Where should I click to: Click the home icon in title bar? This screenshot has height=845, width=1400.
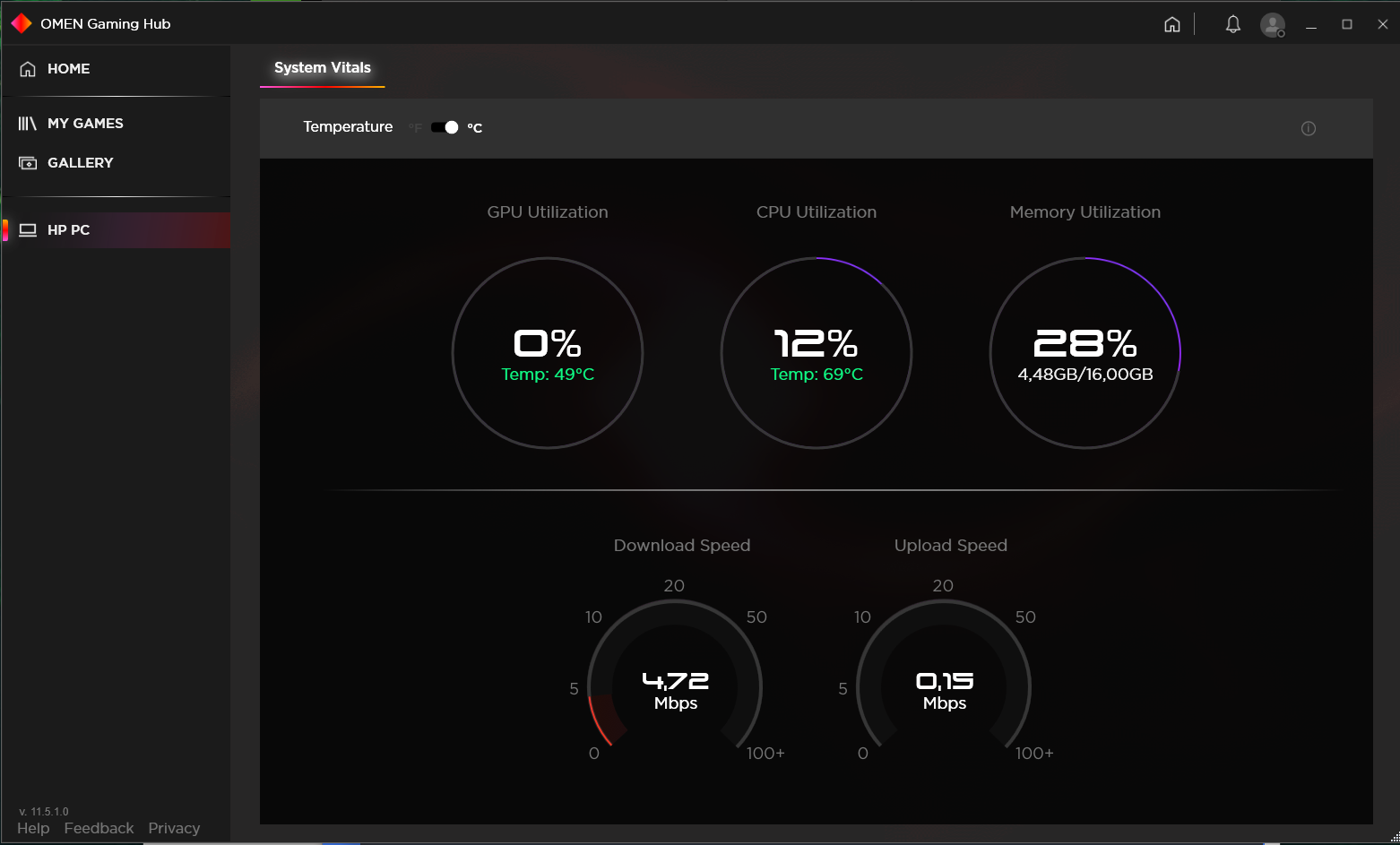[x=1171, y=24]
